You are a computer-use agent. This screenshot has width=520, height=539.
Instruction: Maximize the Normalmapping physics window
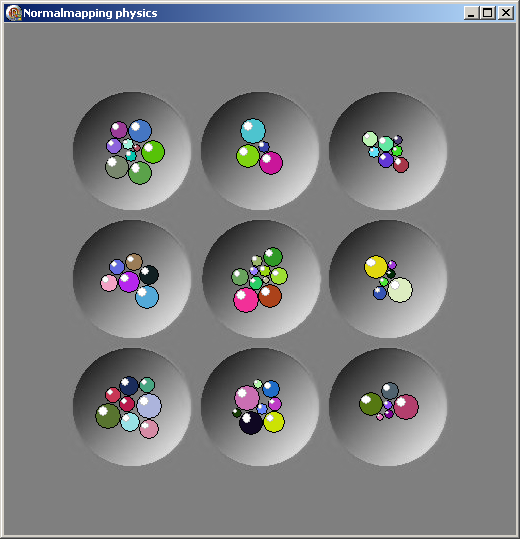tap(487, 13)
